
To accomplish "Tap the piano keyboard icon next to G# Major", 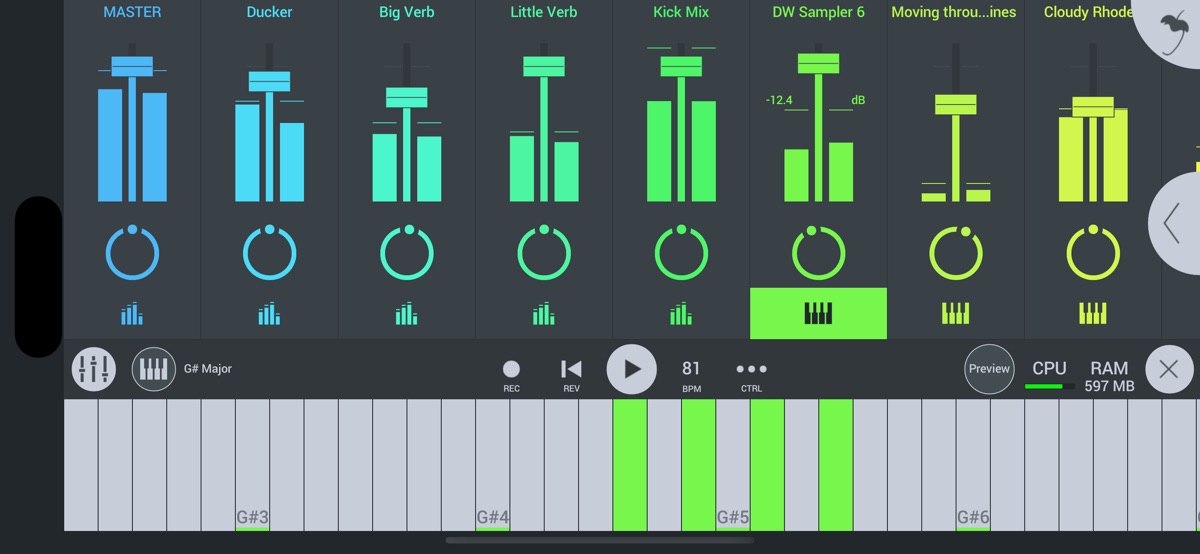I will pyautogui.click(x=153, y=369).
